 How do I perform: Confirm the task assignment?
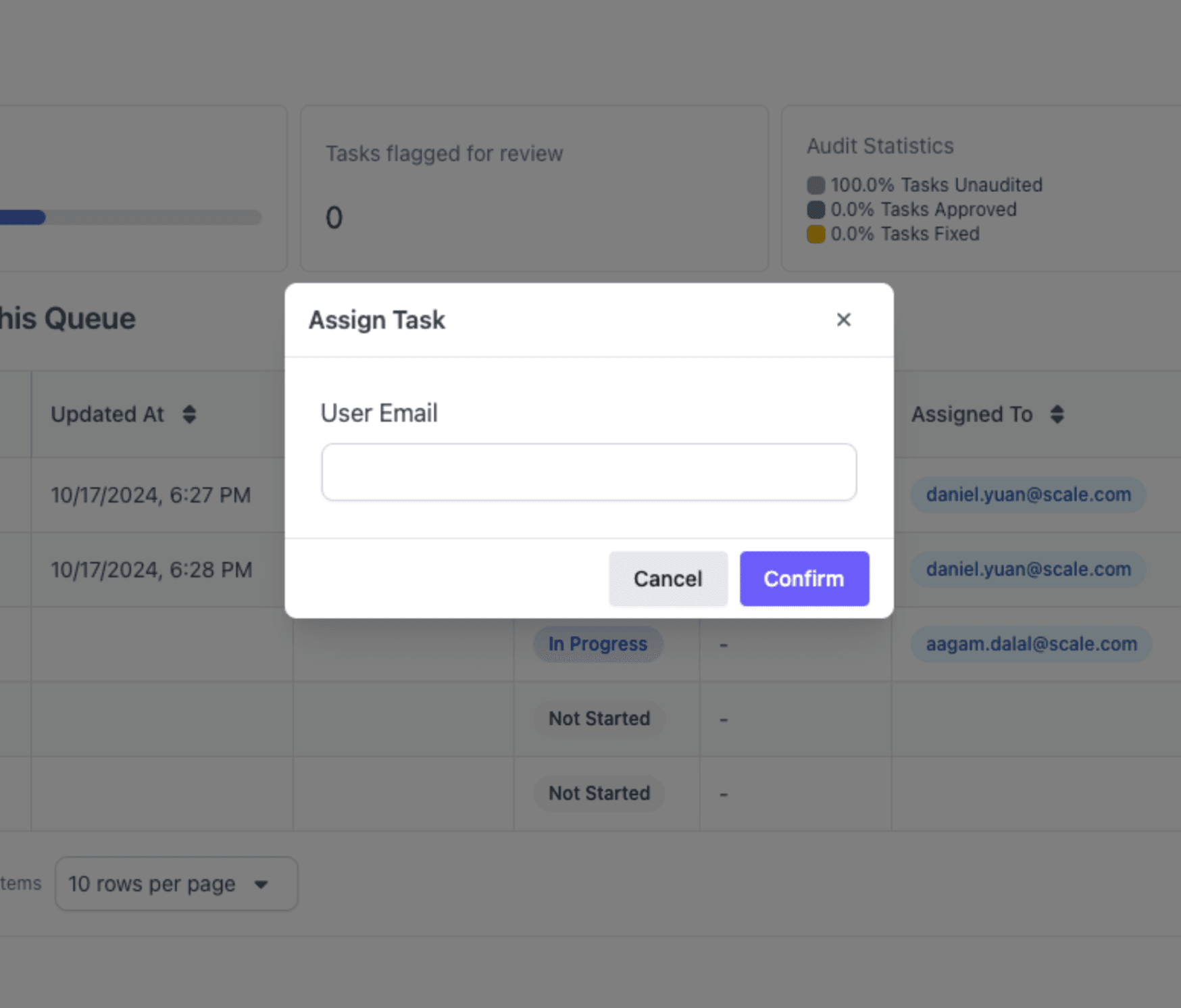[804, 578]
